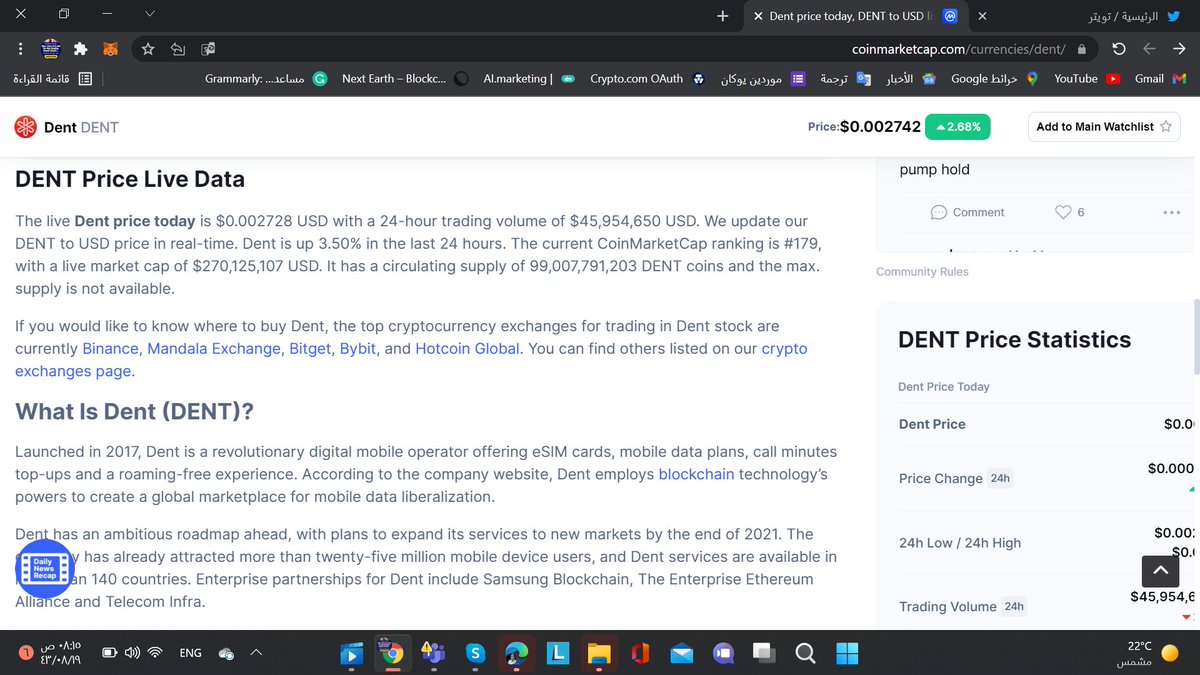This screenshot has height=675, width=1200.
Task: Click Add to Main Watchlist button
Action: click(x=1104, y=127)
